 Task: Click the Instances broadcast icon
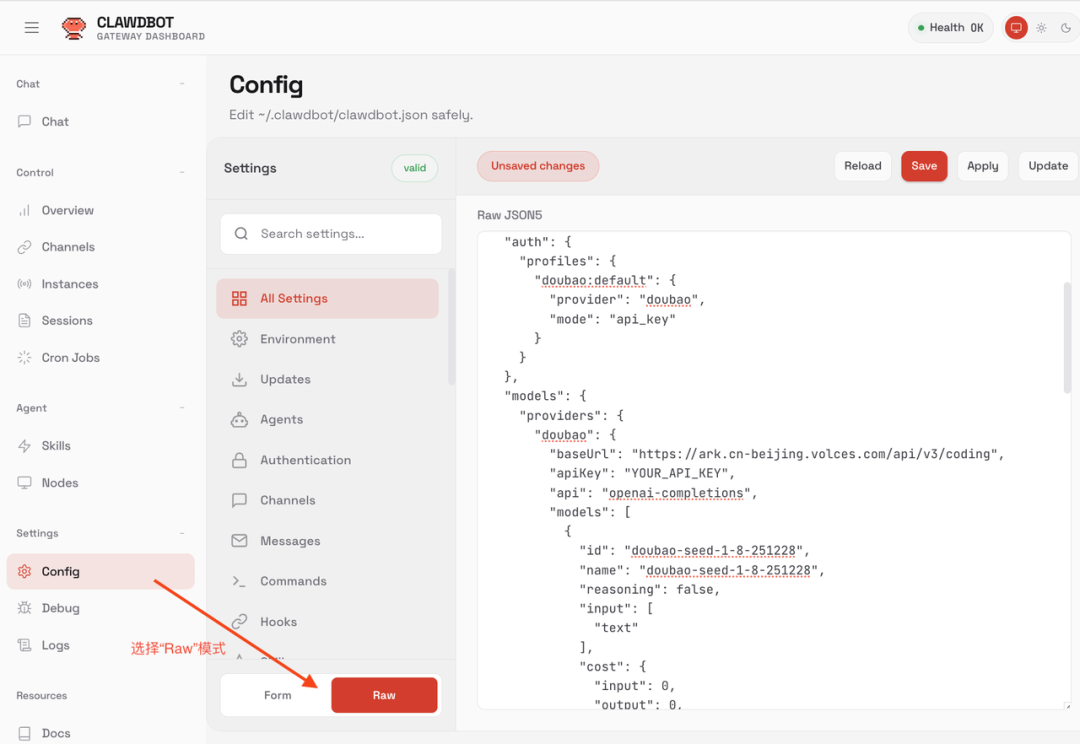pyautogui.click(x=24, y=284)
